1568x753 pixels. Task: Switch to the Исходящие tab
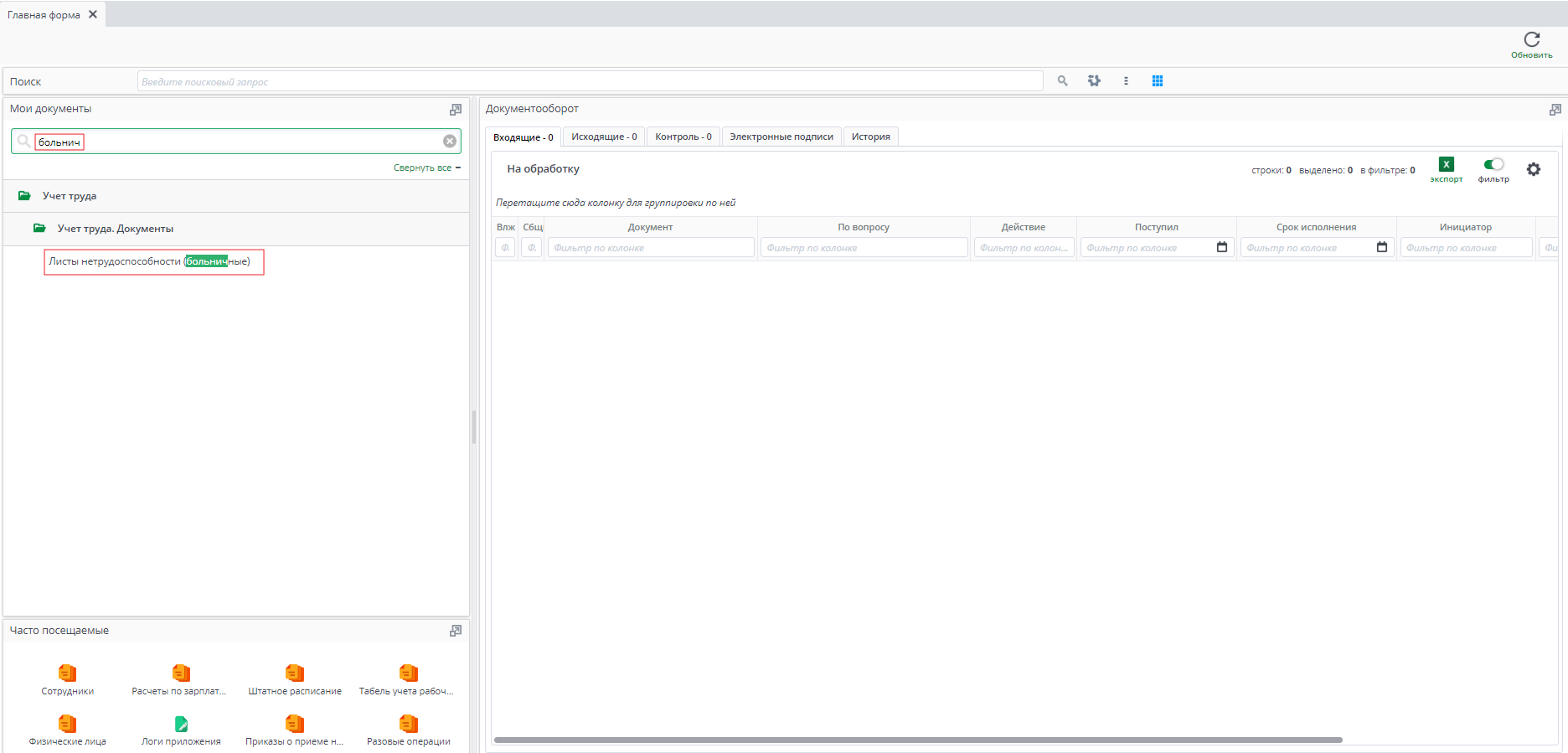point(603,137)
